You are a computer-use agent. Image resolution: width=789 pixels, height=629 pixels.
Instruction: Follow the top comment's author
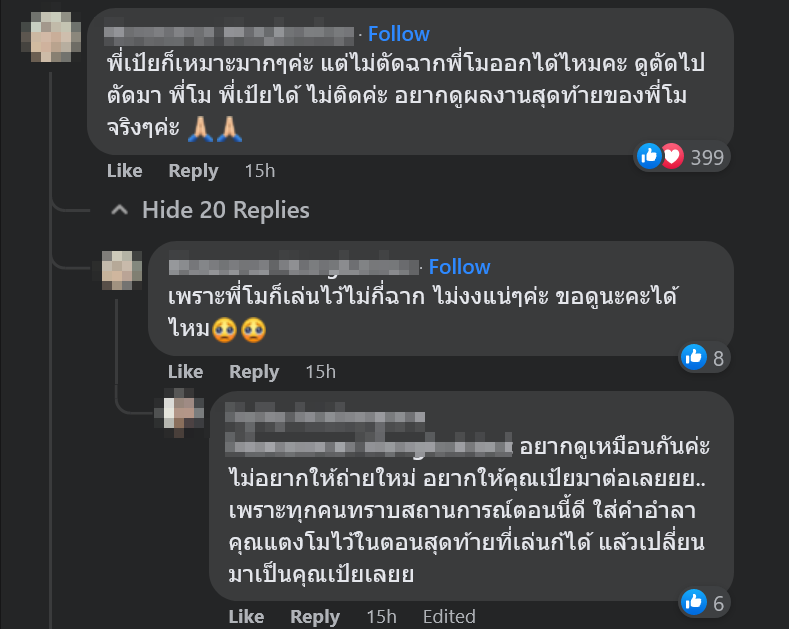coord(399,34)
